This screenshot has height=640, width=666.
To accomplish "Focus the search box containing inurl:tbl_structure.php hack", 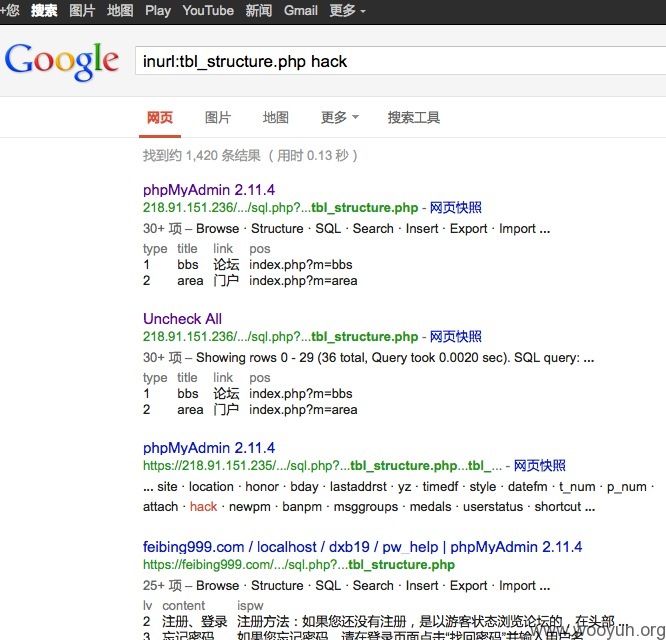I will [x=401, y=62].
